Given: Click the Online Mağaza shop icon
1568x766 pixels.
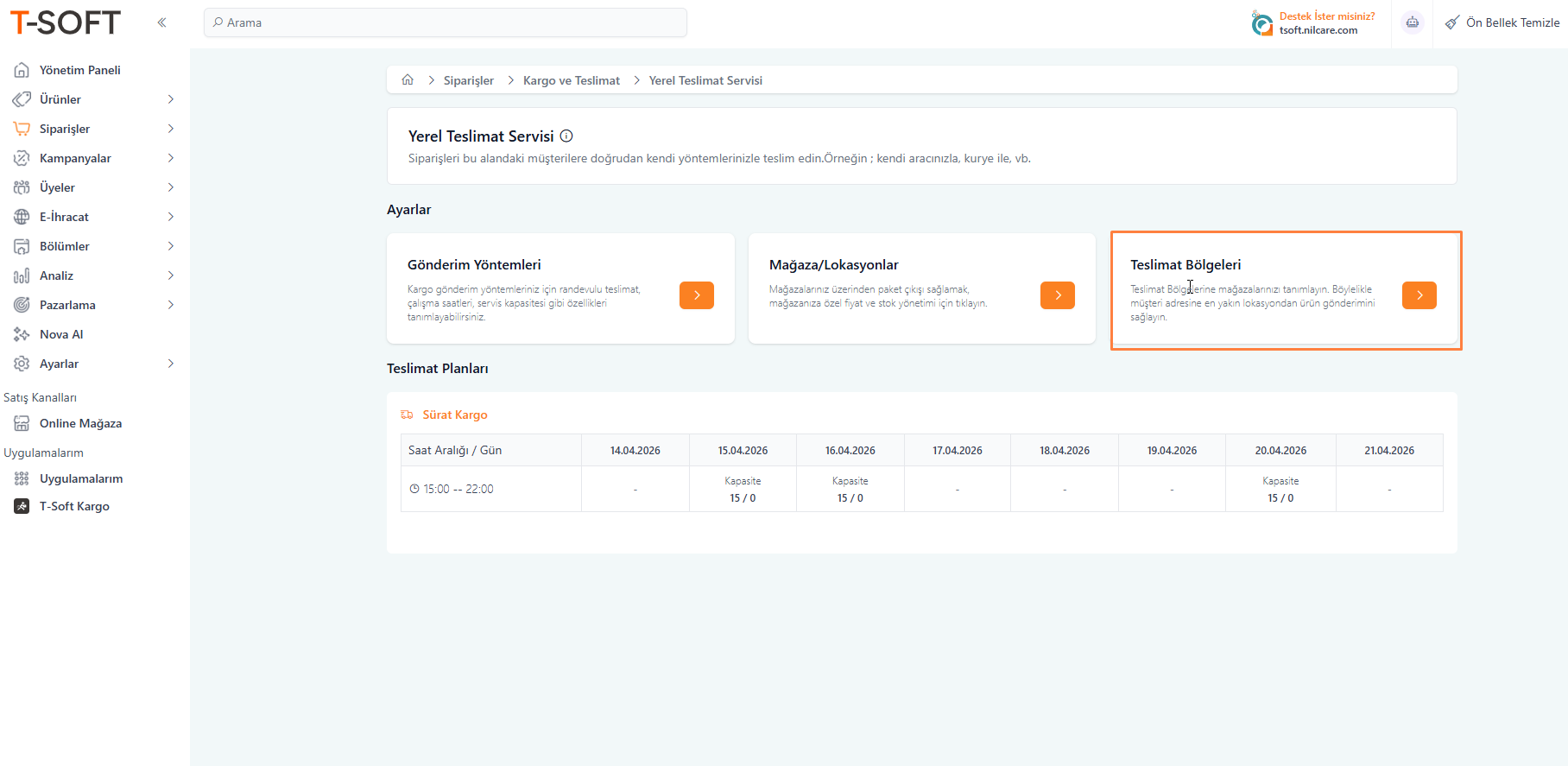Looking at the screenshot, I should 22,423.
